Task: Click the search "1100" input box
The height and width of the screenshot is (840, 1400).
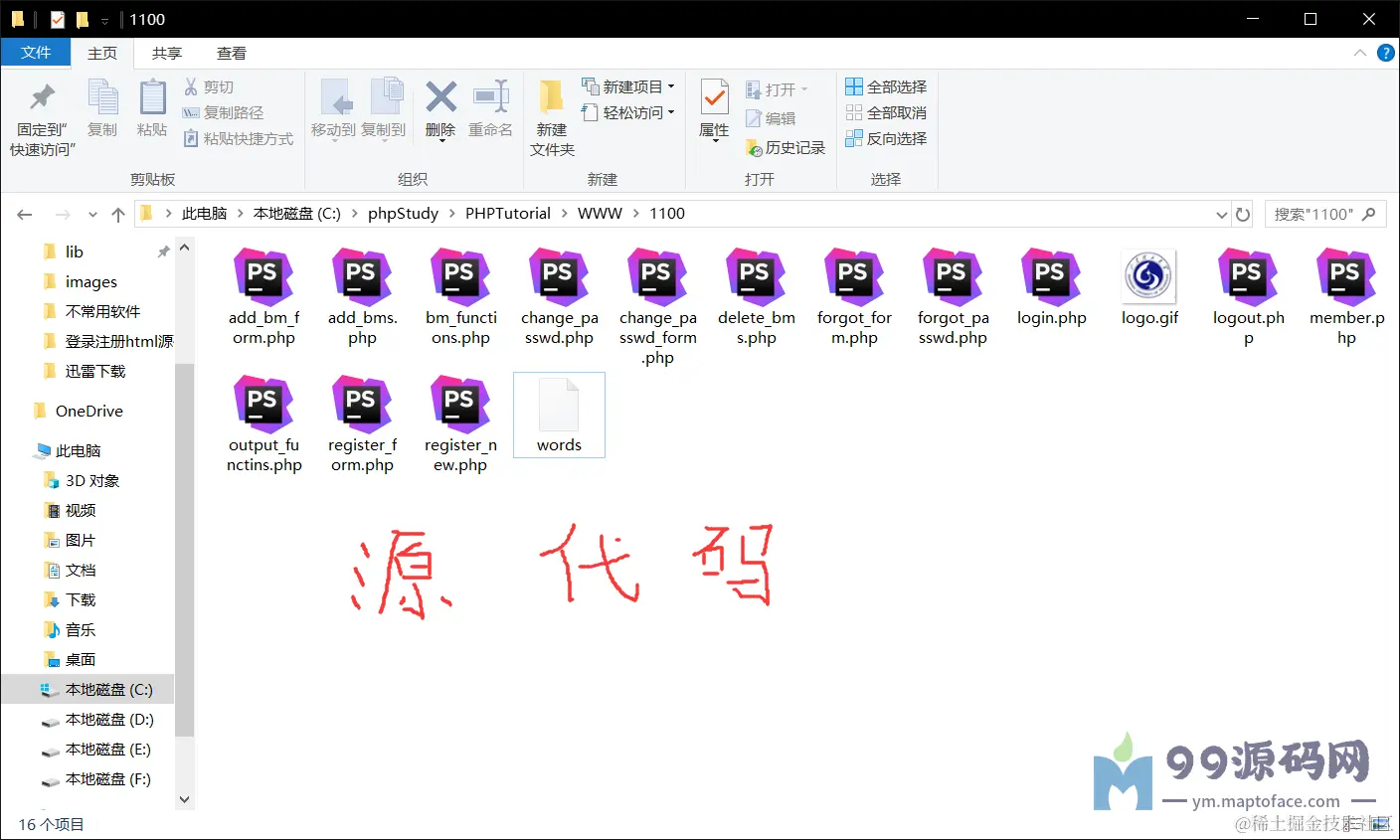Action: [1325, 214]
